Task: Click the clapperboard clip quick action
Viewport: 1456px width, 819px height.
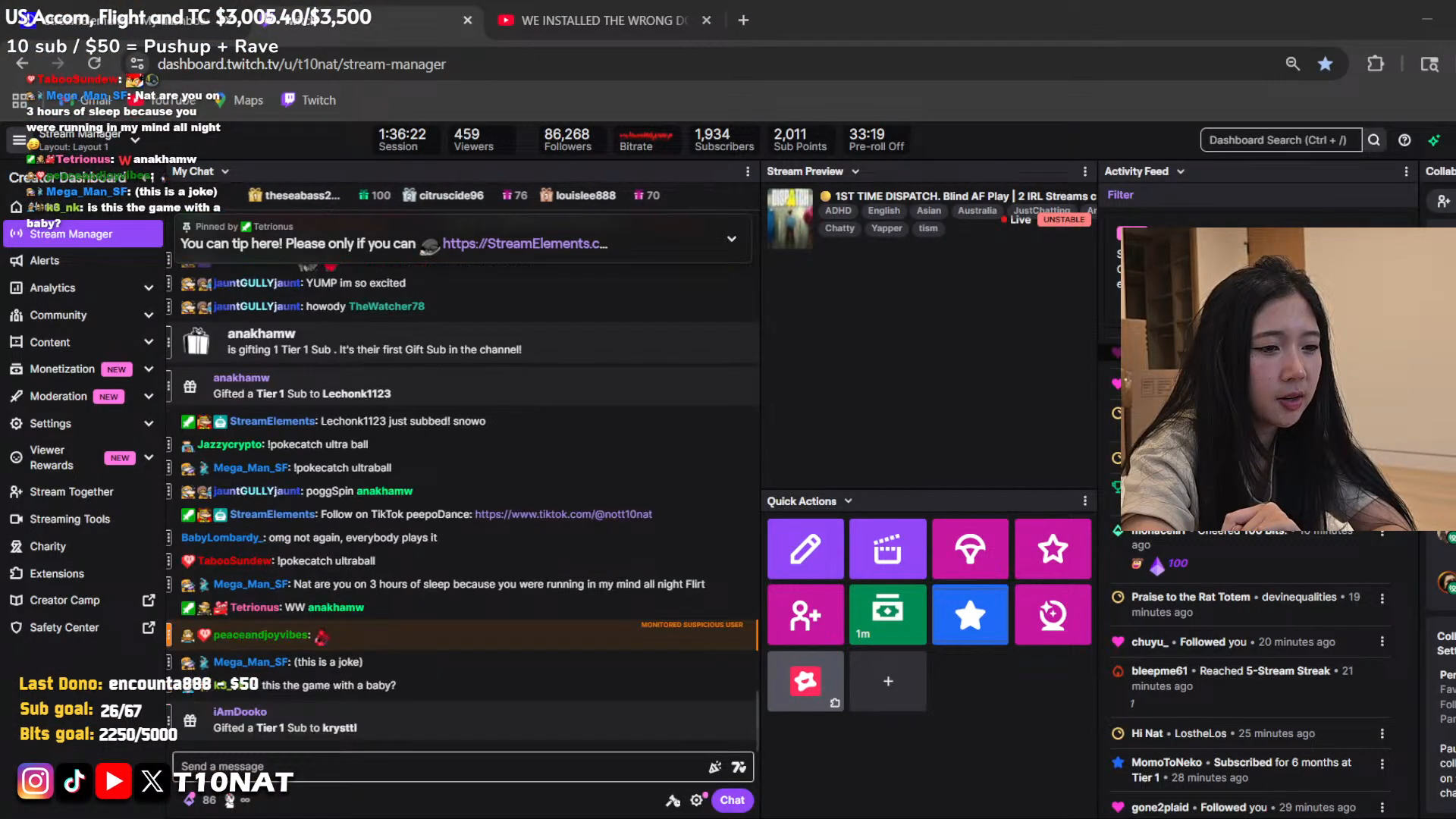Action: (887, 548)
